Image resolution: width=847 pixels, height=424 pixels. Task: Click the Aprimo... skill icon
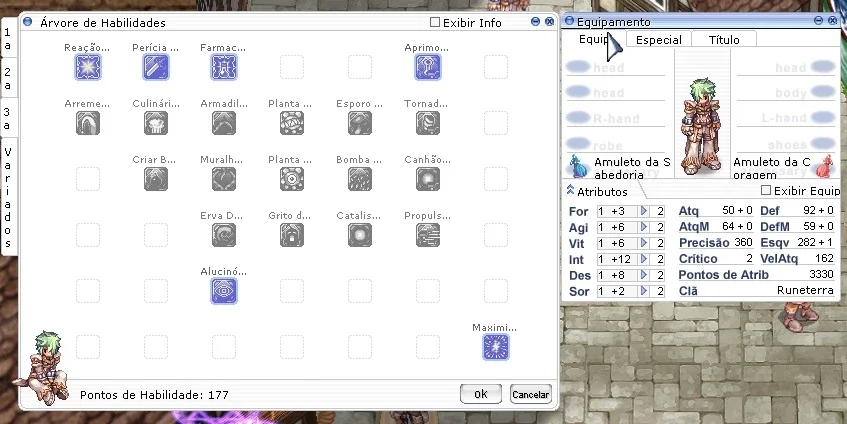(428, 68)
